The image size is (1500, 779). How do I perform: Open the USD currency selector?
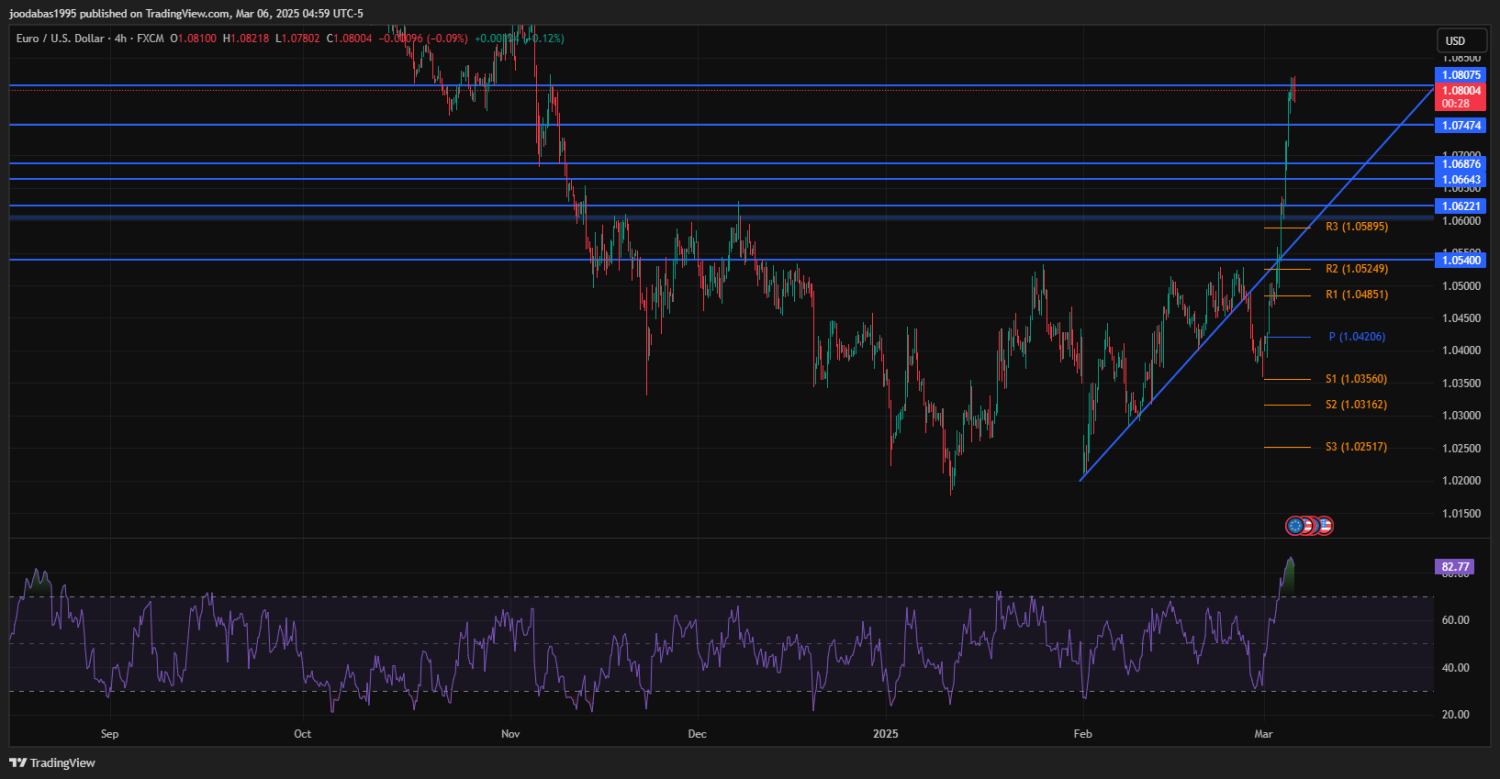point(1455,41)
